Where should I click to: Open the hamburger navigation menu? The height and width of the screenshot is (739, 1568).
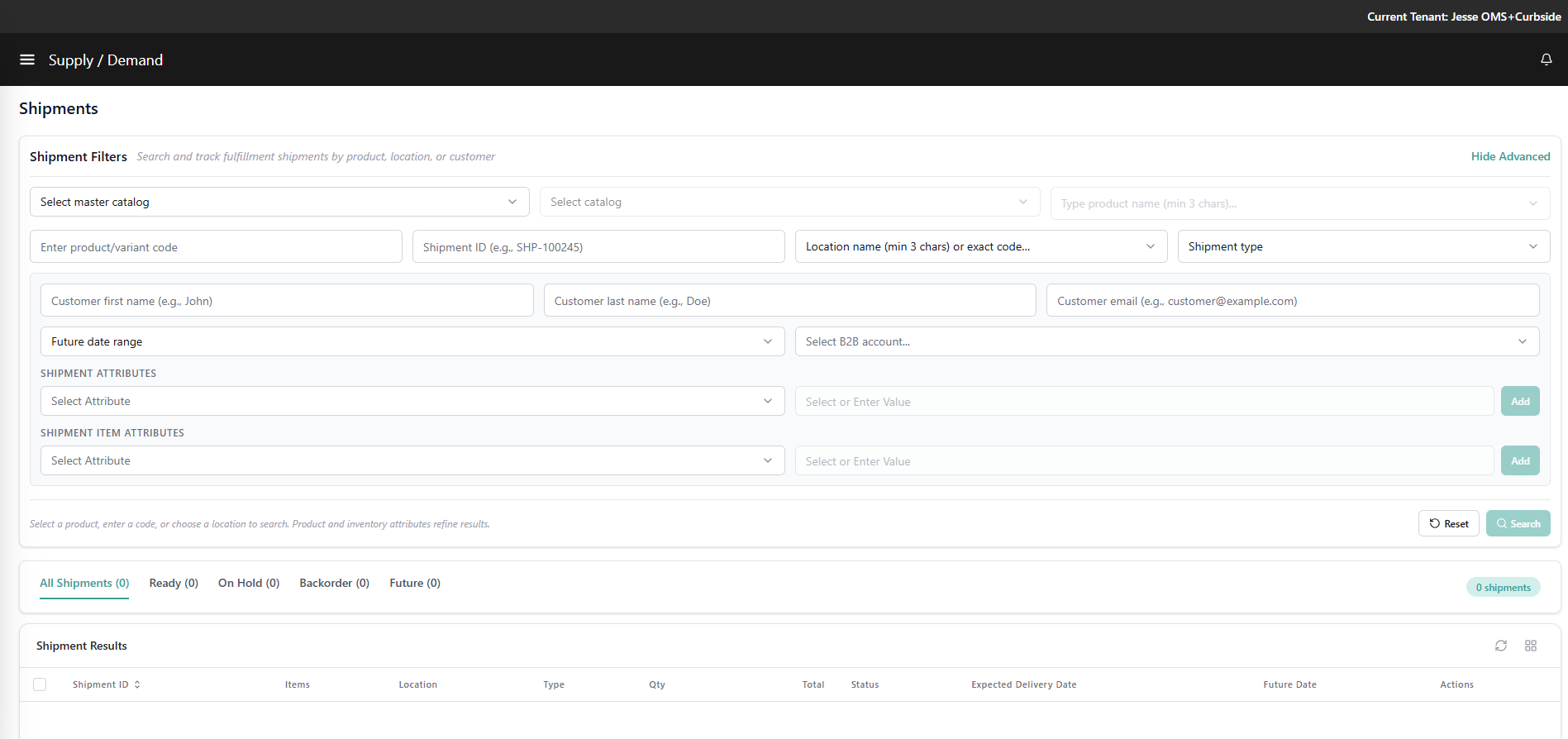point(27,60)
